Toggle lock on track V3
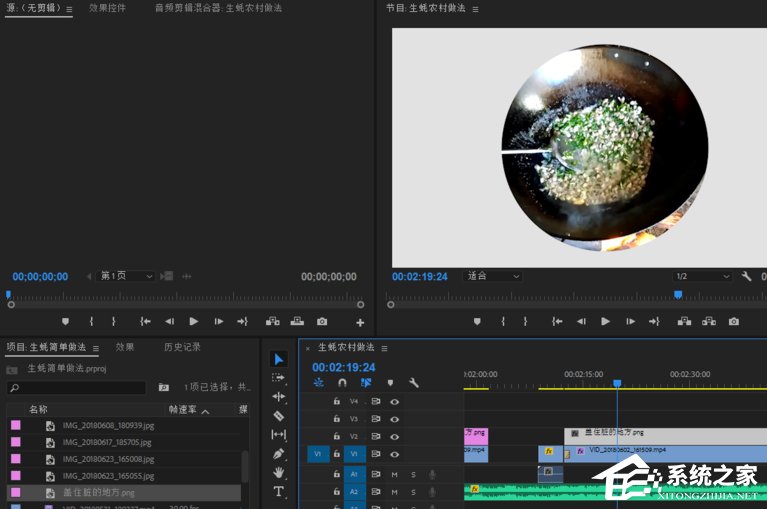Viewport: 767px width, 509px height. pos(337,419)
